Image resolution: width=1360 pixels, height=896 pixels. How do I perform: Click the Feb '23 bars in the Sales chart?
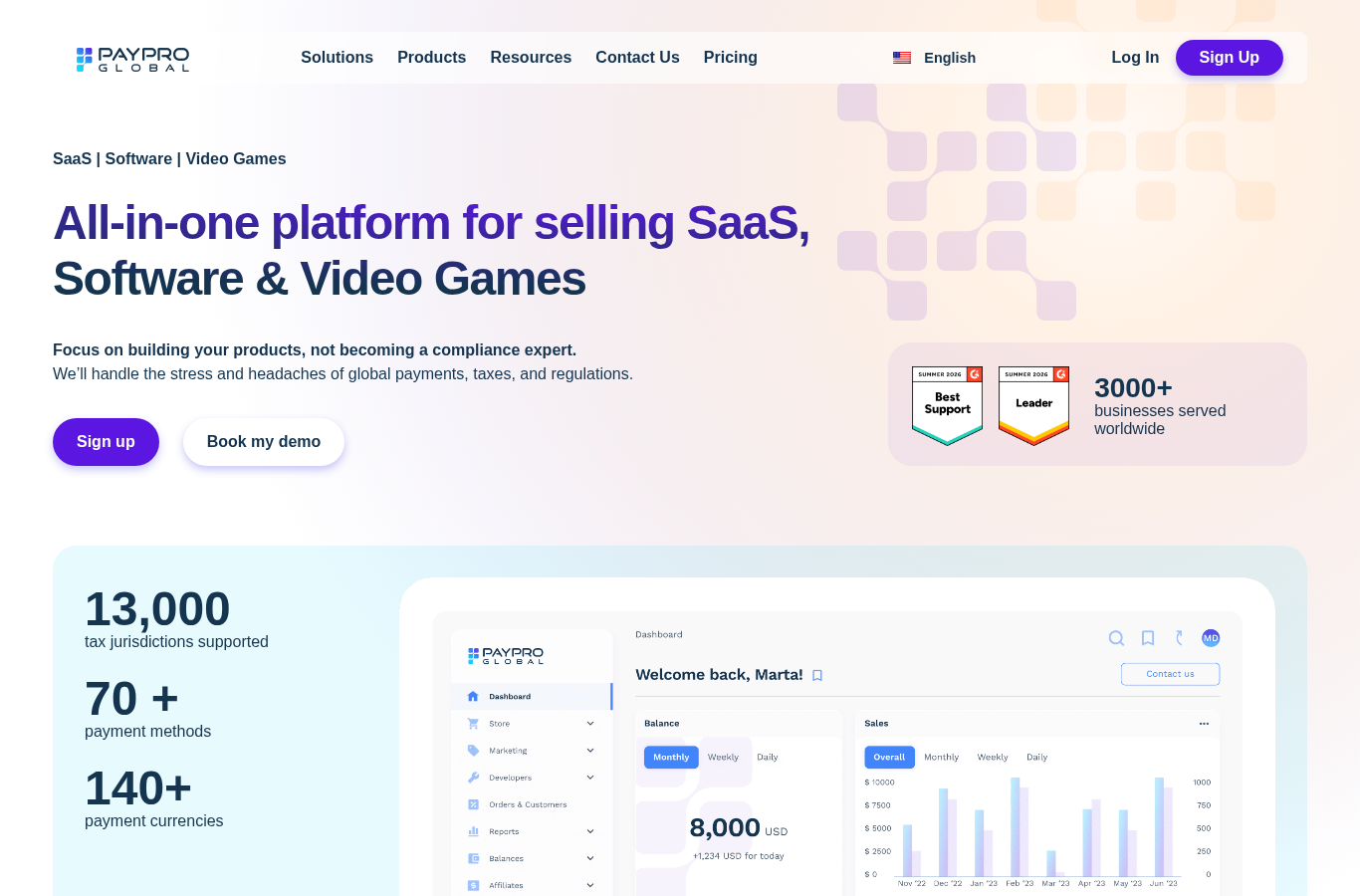[x=1020, y=826]
